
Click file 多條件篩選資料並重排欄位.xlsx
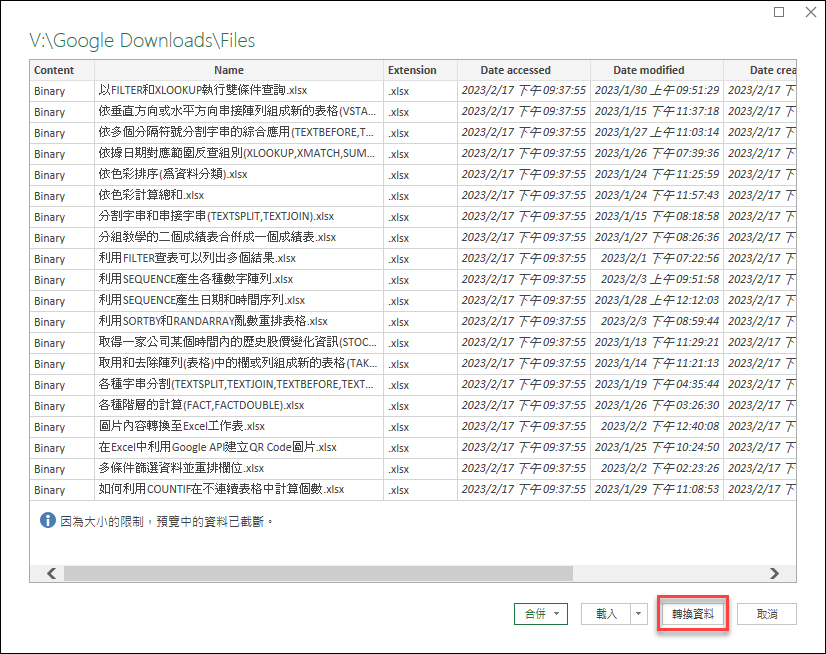tap(181, 468)
